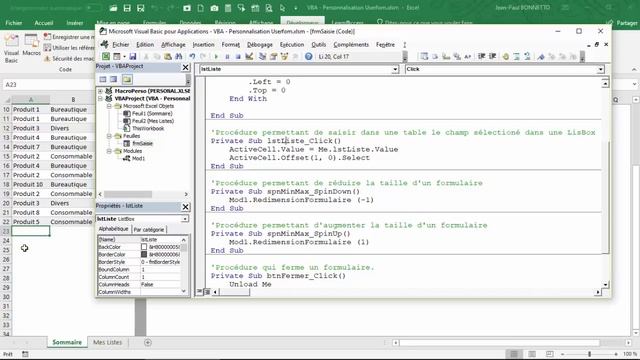Click View Code icon in Project panel
Screen dimensions: 640x360
[x=103, y=79]
